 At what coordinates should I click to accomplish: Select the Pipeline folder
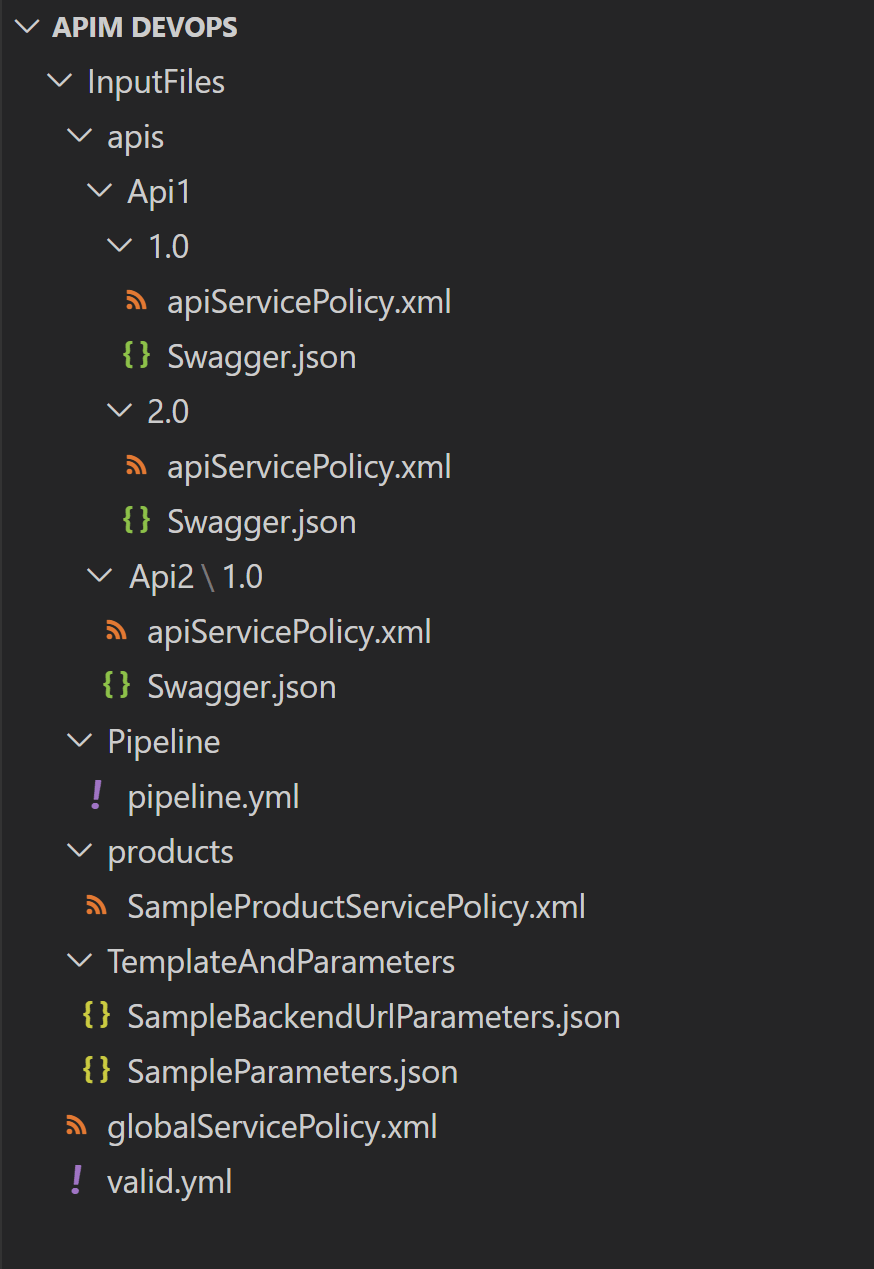[x=163, y=741]
